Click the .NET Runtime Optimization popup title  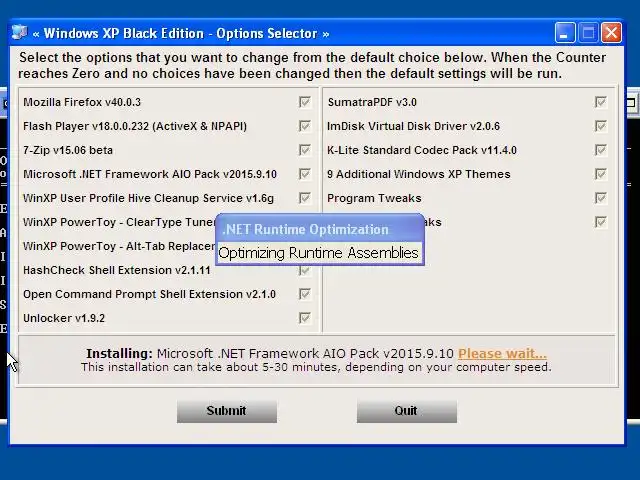[306, 229]
